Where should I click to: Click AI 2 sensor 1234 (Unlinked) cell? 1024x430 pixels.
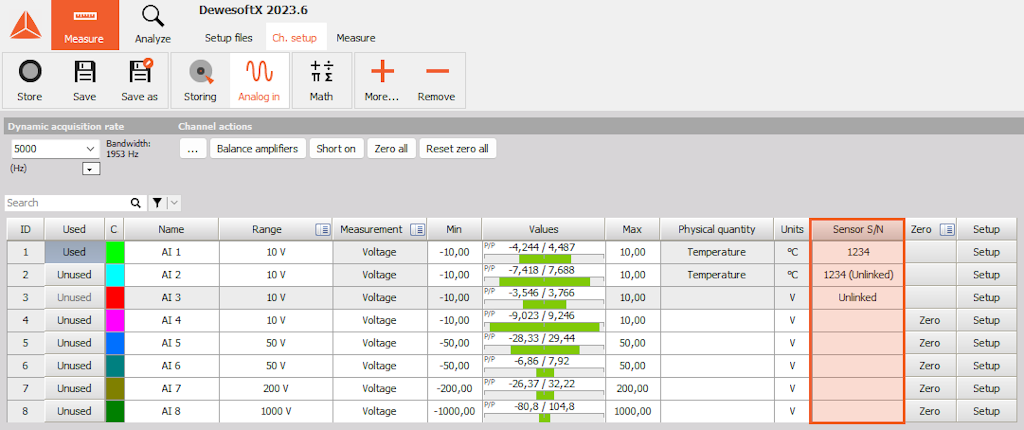coord(857,275)
